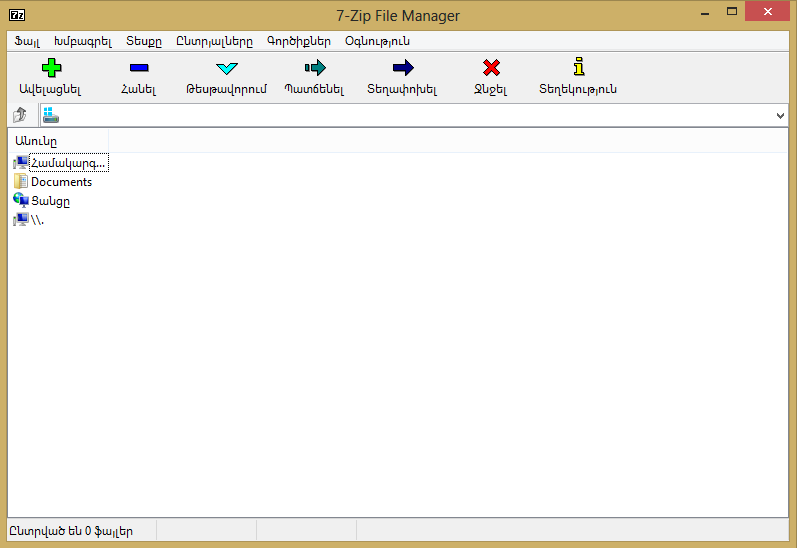Select the Documents list entry text
Screen dimensions: 797x548
[x=62, y=181]
